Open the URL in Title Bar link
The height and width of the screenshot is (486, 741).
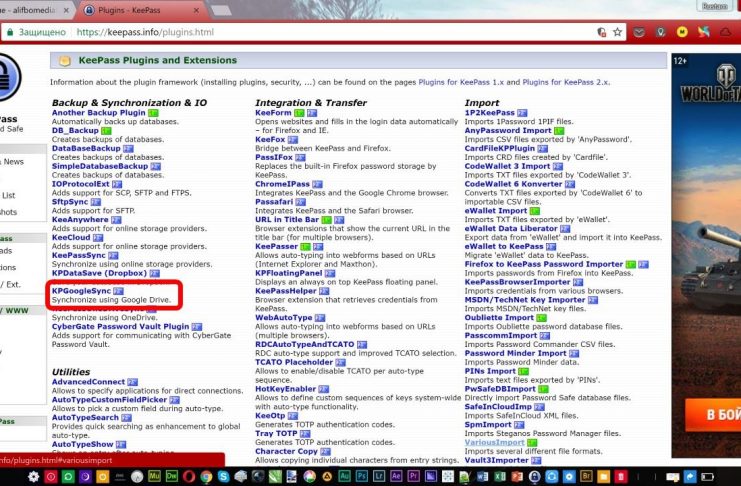[287, 220]
